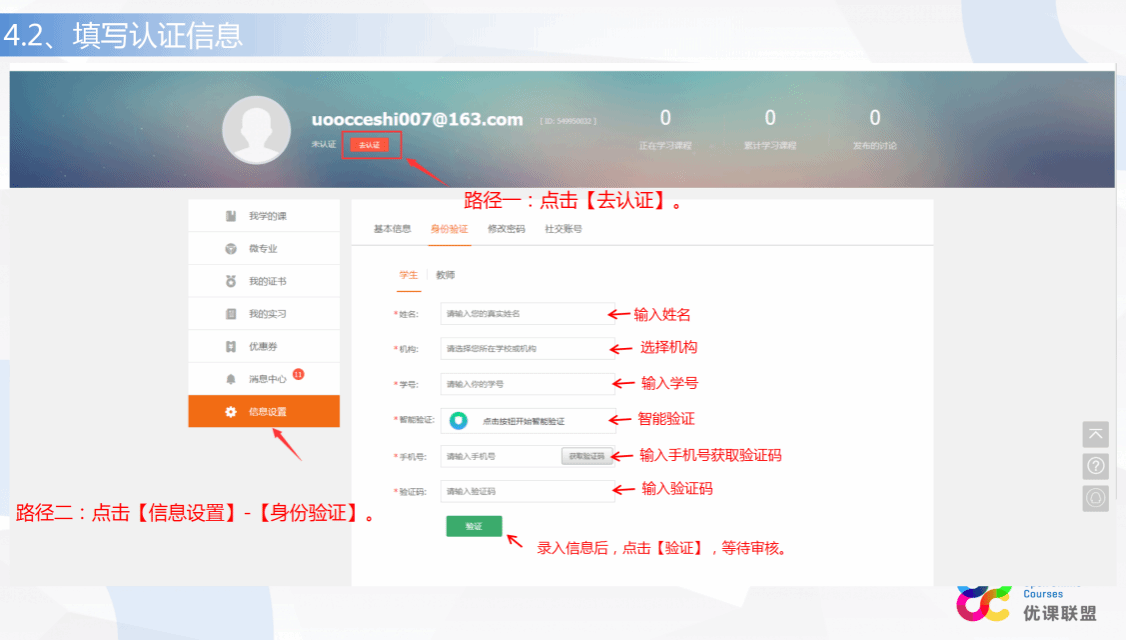Click the 姓名 real name input field
Image resolution: width=1126 pixels, height=640 pixels.
click(525, 314)
